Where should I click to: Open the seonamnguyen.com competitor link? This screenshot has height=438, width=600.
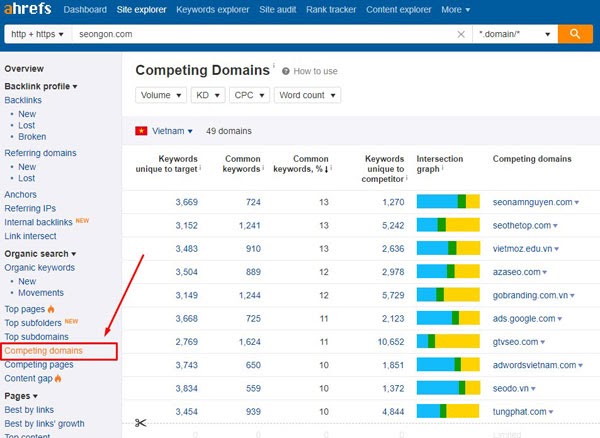click(x=533, y=202)
